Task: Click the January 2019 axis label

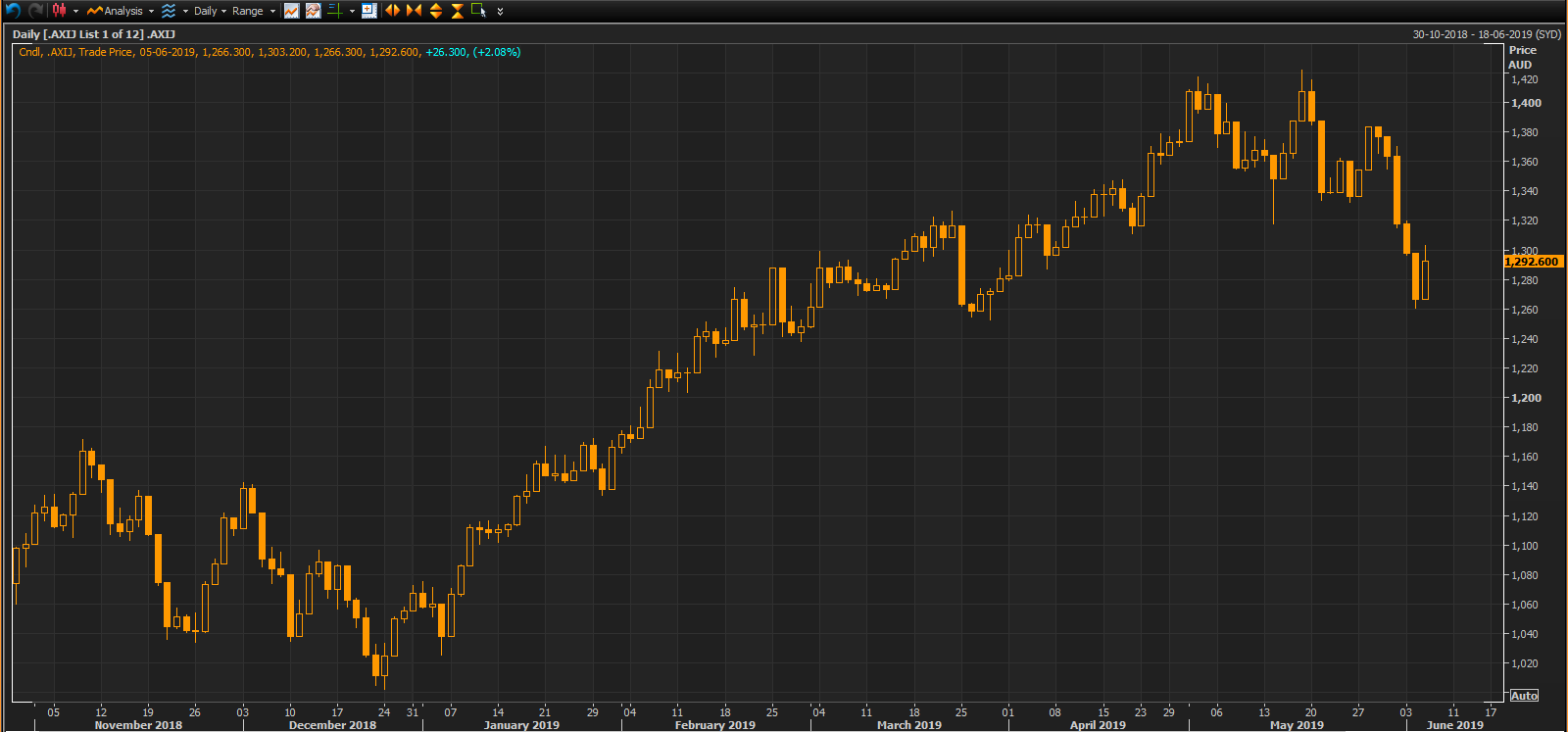Action: tap(521, 725)
